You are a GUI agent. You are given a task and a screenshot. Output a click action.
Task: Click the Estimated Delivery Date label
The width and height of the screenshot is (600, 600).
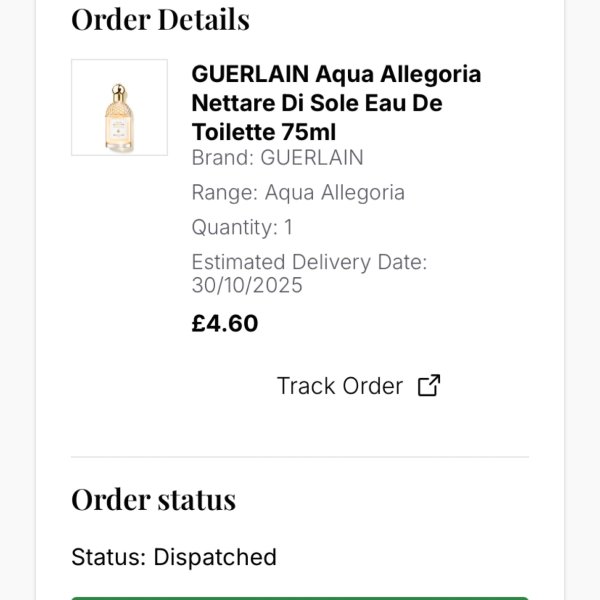pos(309,262)
